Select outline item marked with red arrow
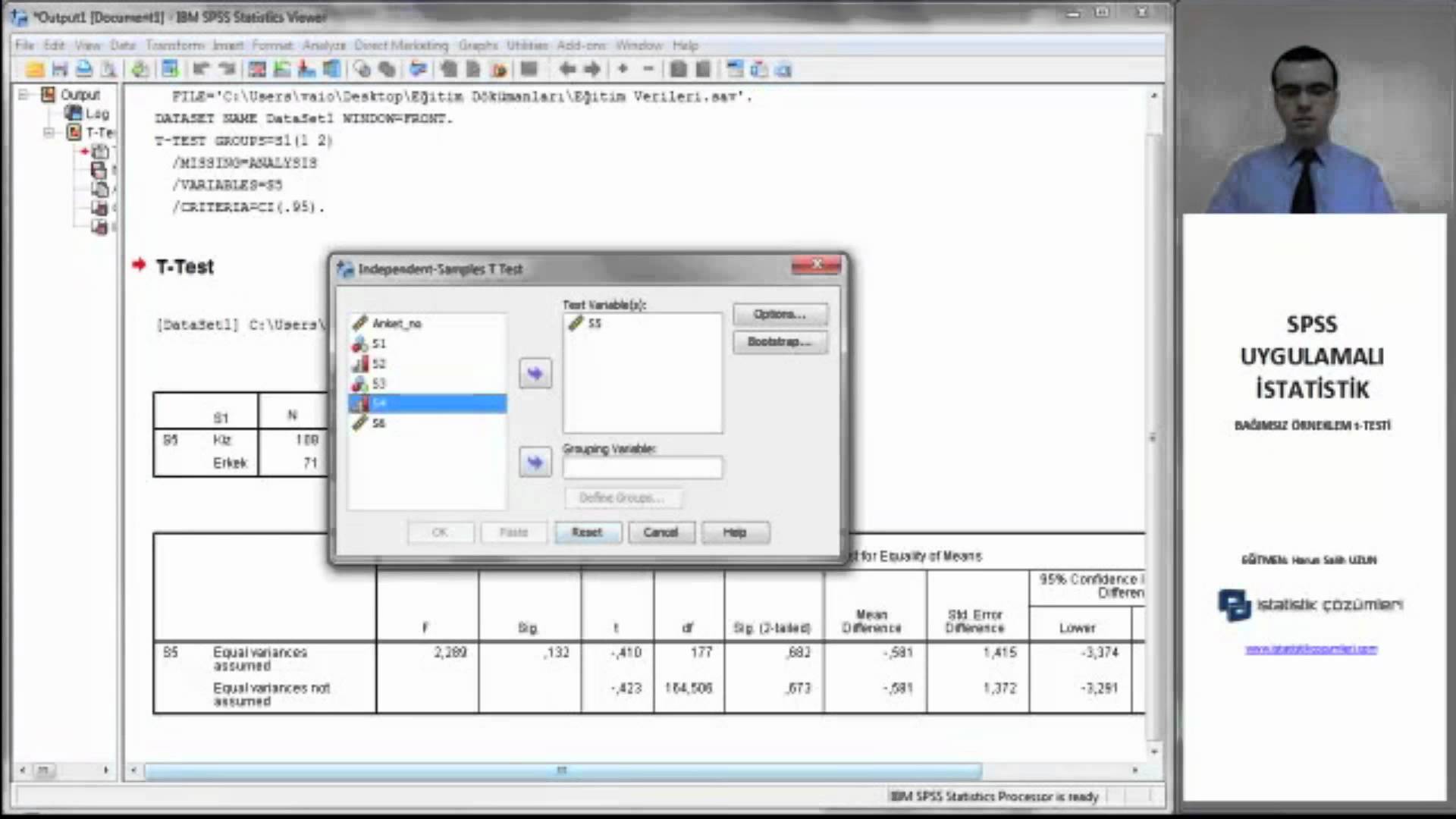Screen dimensions: 1456x819 coord(99,152)
